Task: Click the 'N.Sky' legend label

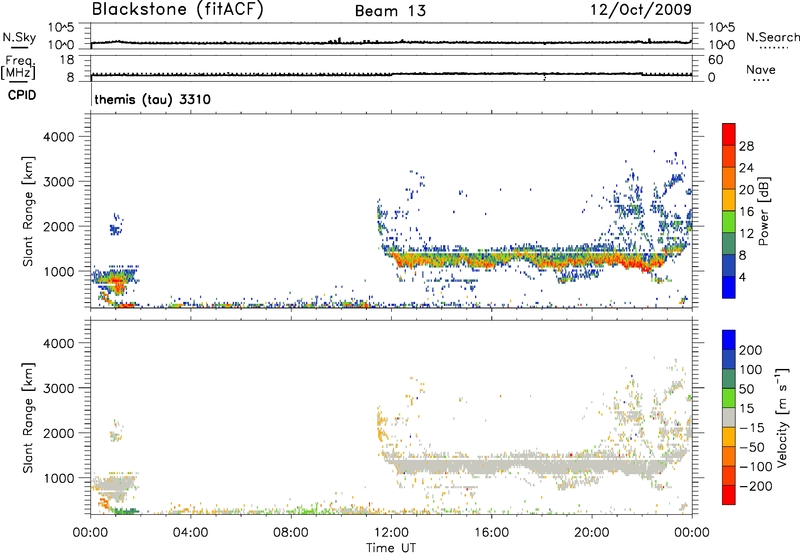Action: (19, 37)
